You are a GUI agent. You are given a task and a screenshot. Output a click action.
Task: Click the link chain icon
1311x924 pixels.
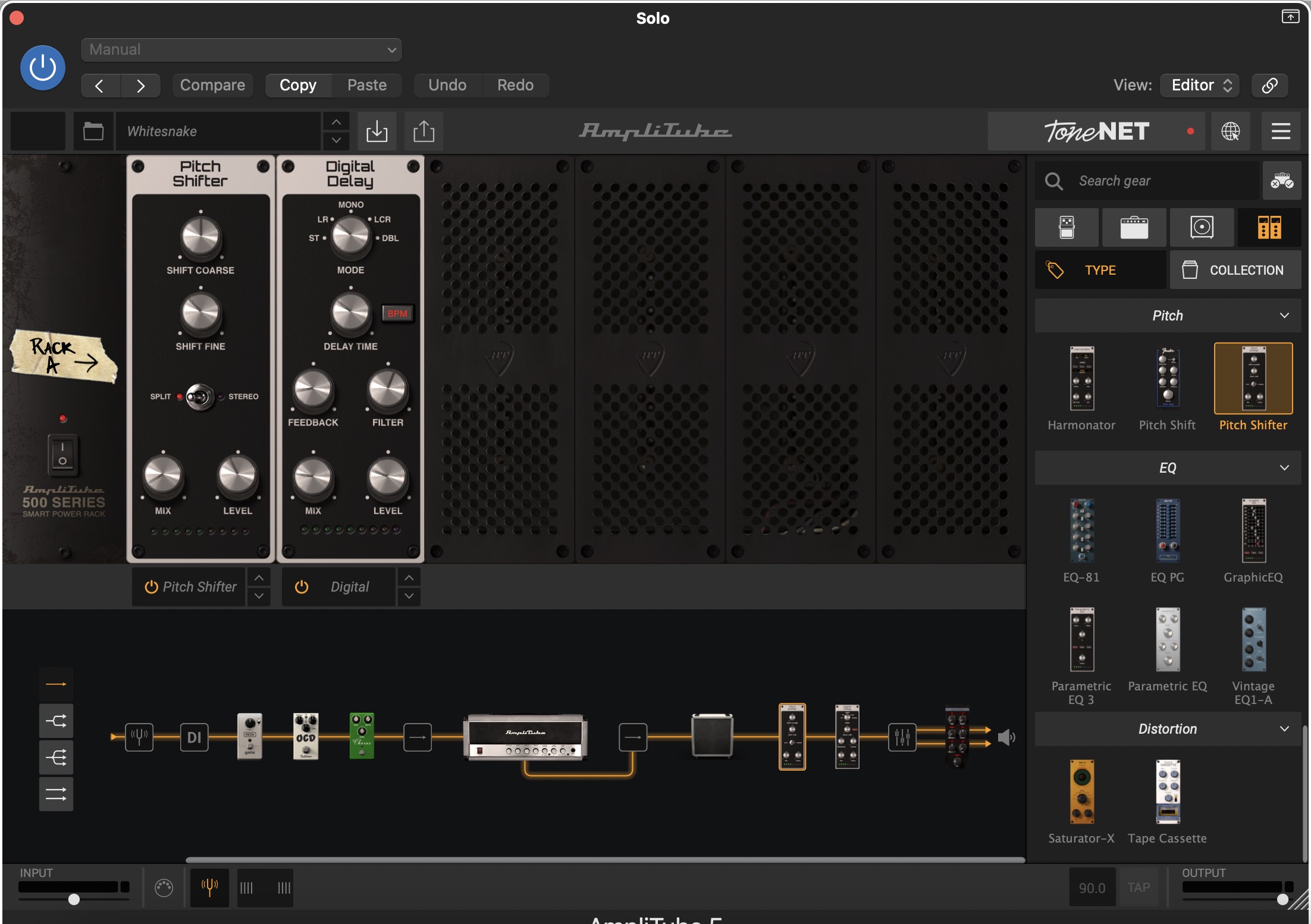(x=1270, y=86)
